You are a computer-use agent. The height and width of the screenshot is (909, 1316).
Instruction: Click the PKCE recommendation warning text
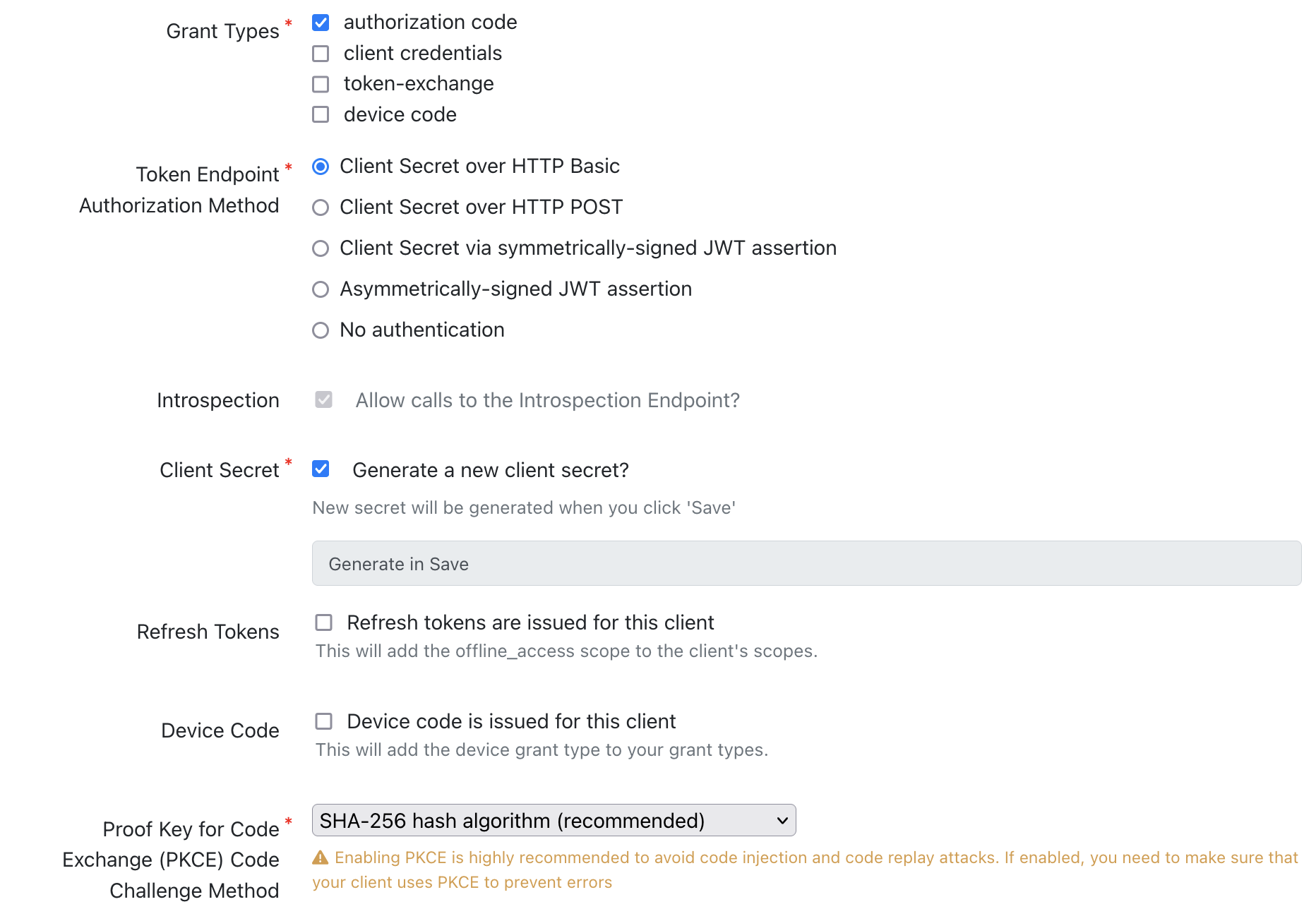click(777, 857)
